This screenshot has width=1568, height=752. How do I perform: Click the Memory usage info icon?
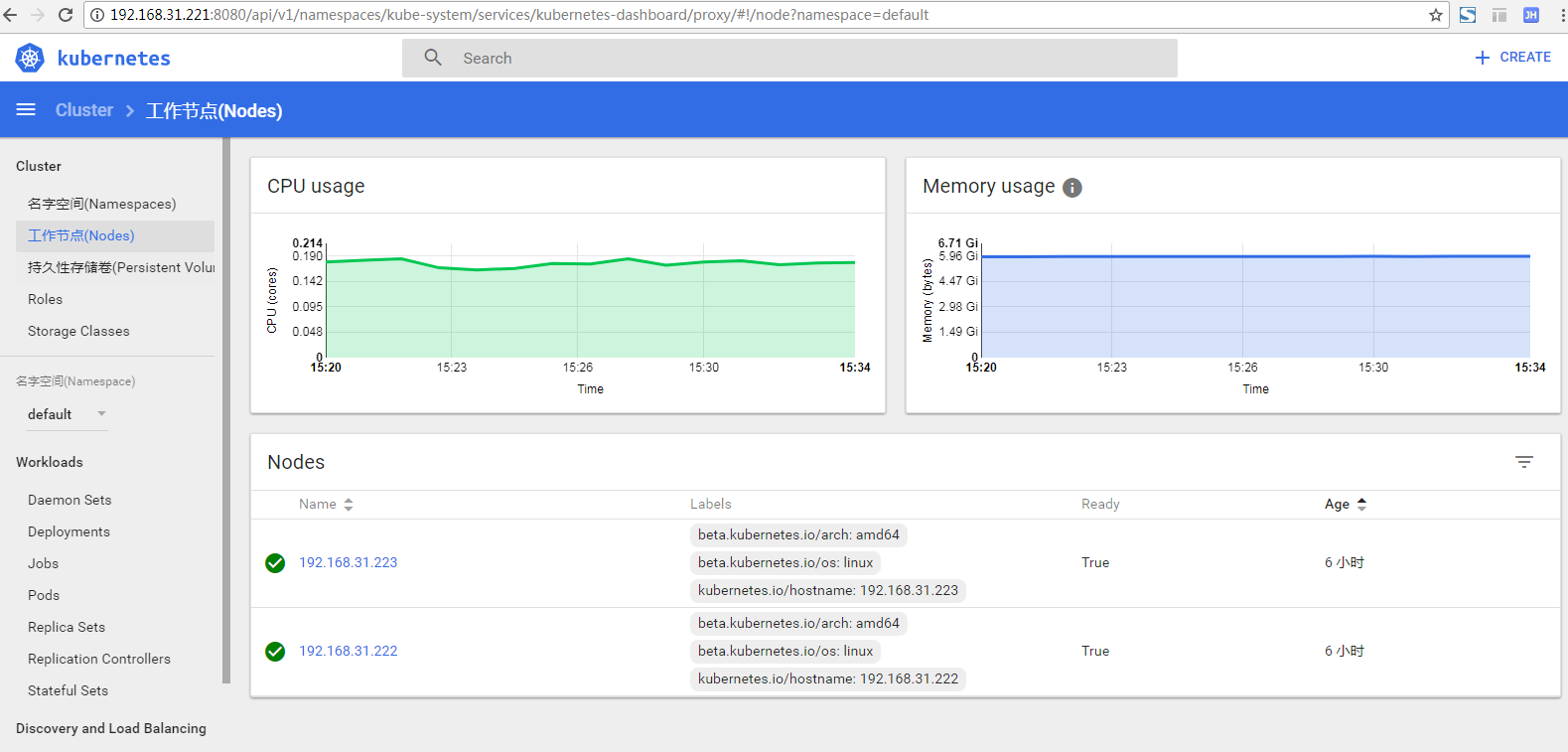[x=1072, y=188]
